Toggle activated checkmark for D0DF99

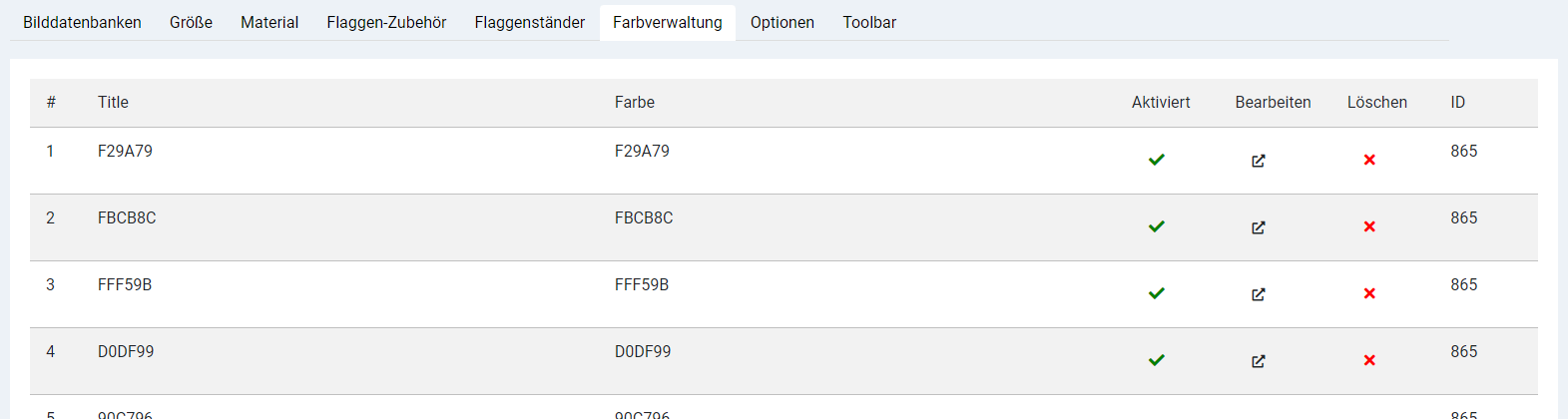click(x=1157, y=360)
